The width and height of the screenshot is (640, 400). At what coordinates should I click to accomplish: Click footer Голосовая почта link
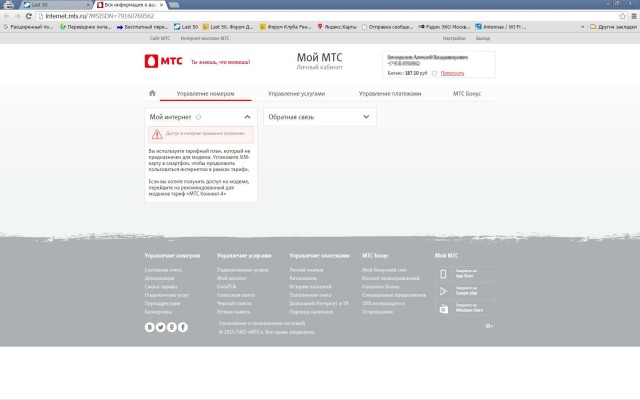click(x=236, y=295)
